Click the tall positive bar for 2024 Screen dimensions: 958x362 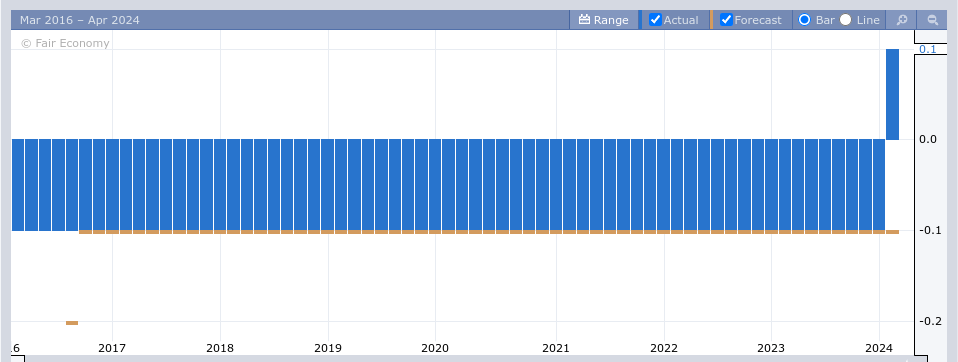click(x=892, y=95)
